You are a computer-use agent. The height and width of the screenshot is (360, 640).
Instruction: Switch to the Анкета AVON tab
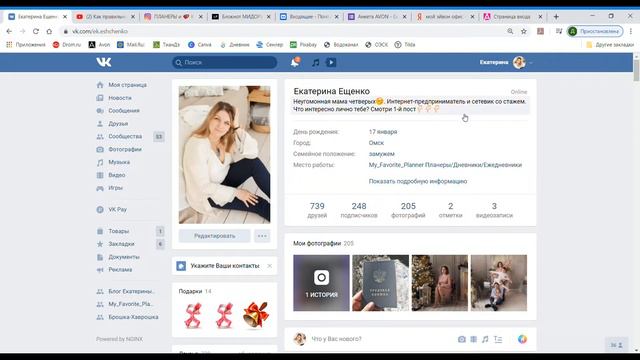tap(377, 17)
